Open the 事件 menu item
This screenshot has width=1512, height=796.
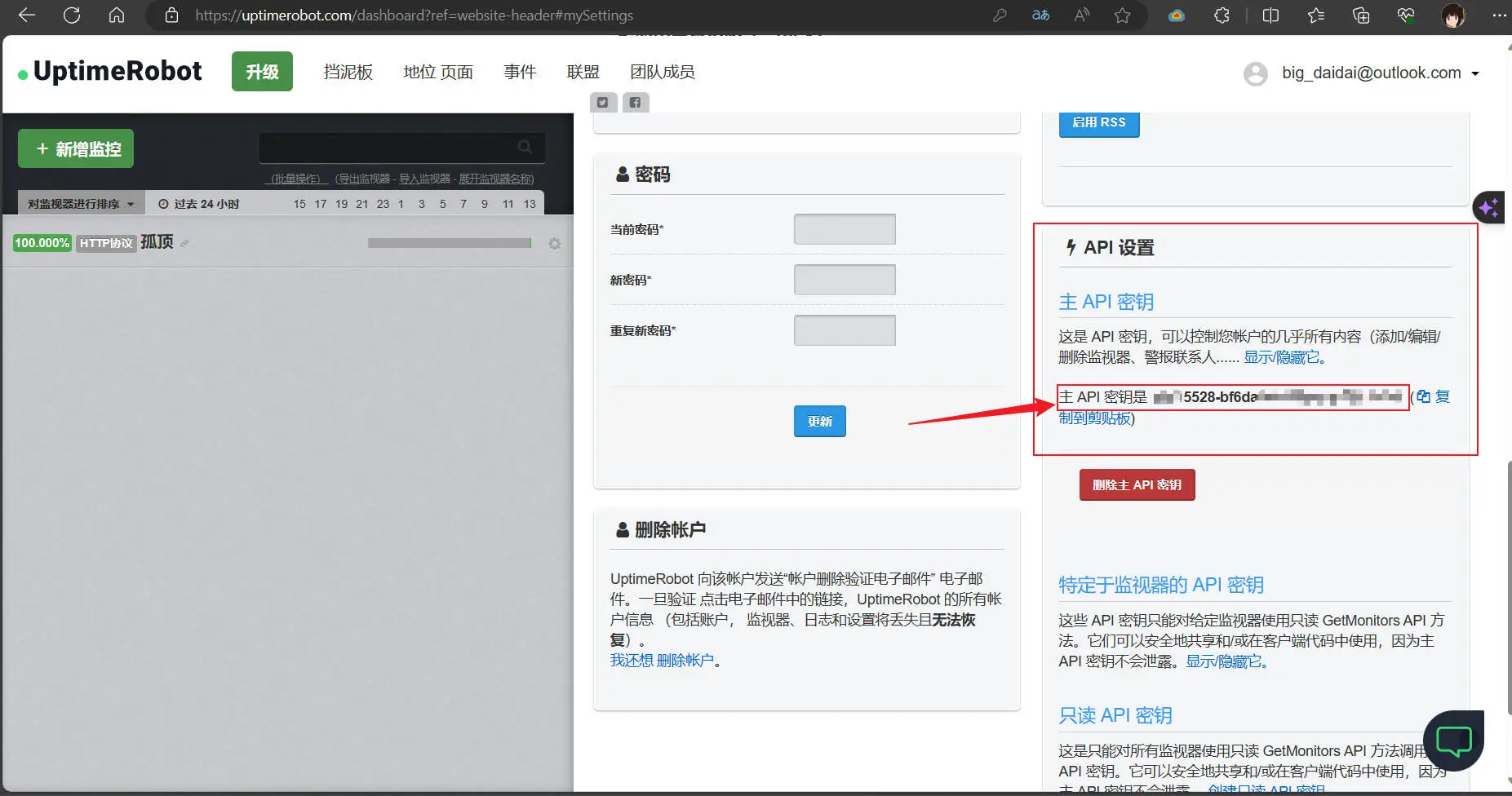(x=520, y=72)
